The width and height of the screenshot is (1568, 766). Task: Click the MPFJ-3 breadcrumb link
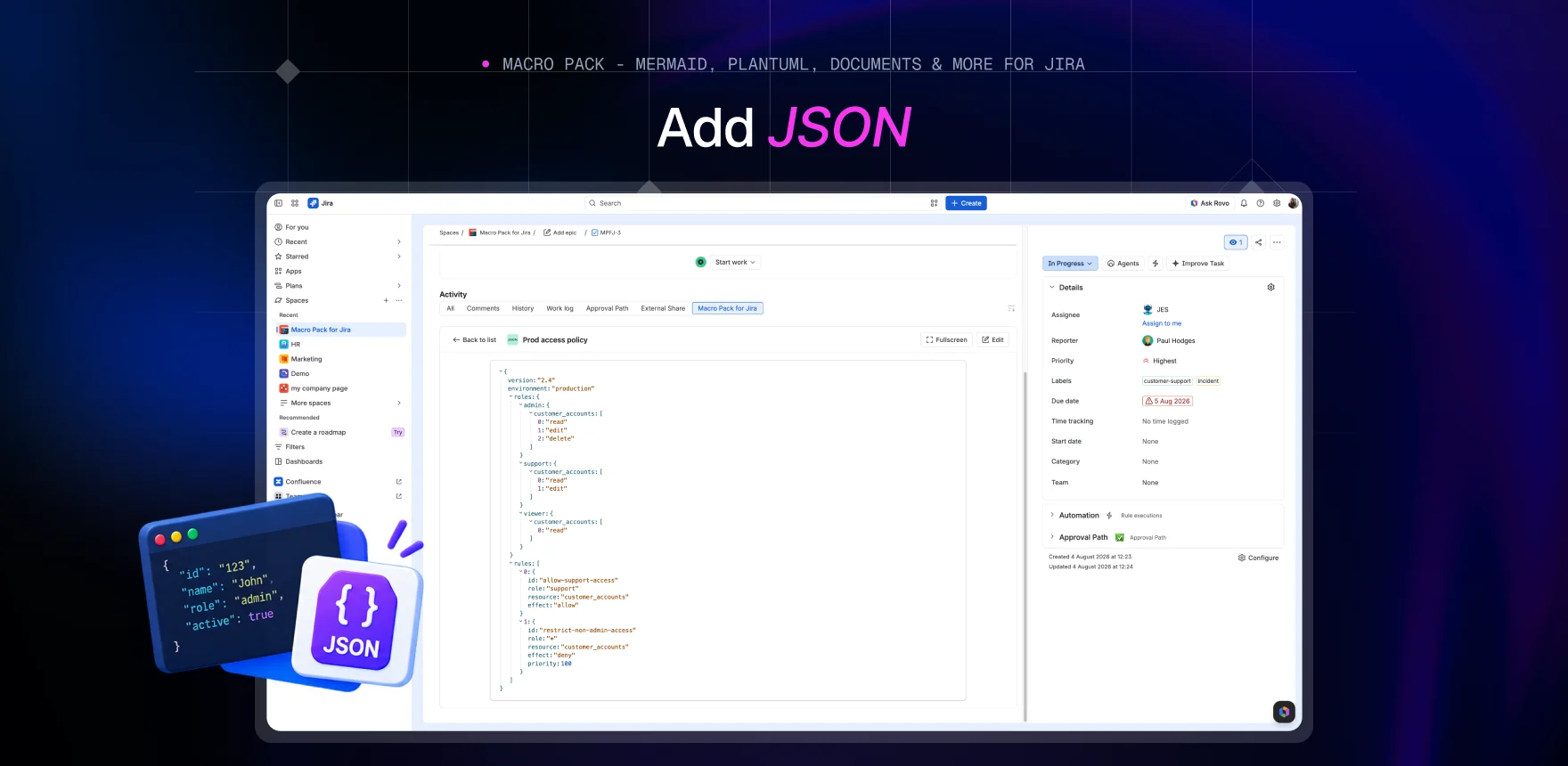(x=606, y=232)
